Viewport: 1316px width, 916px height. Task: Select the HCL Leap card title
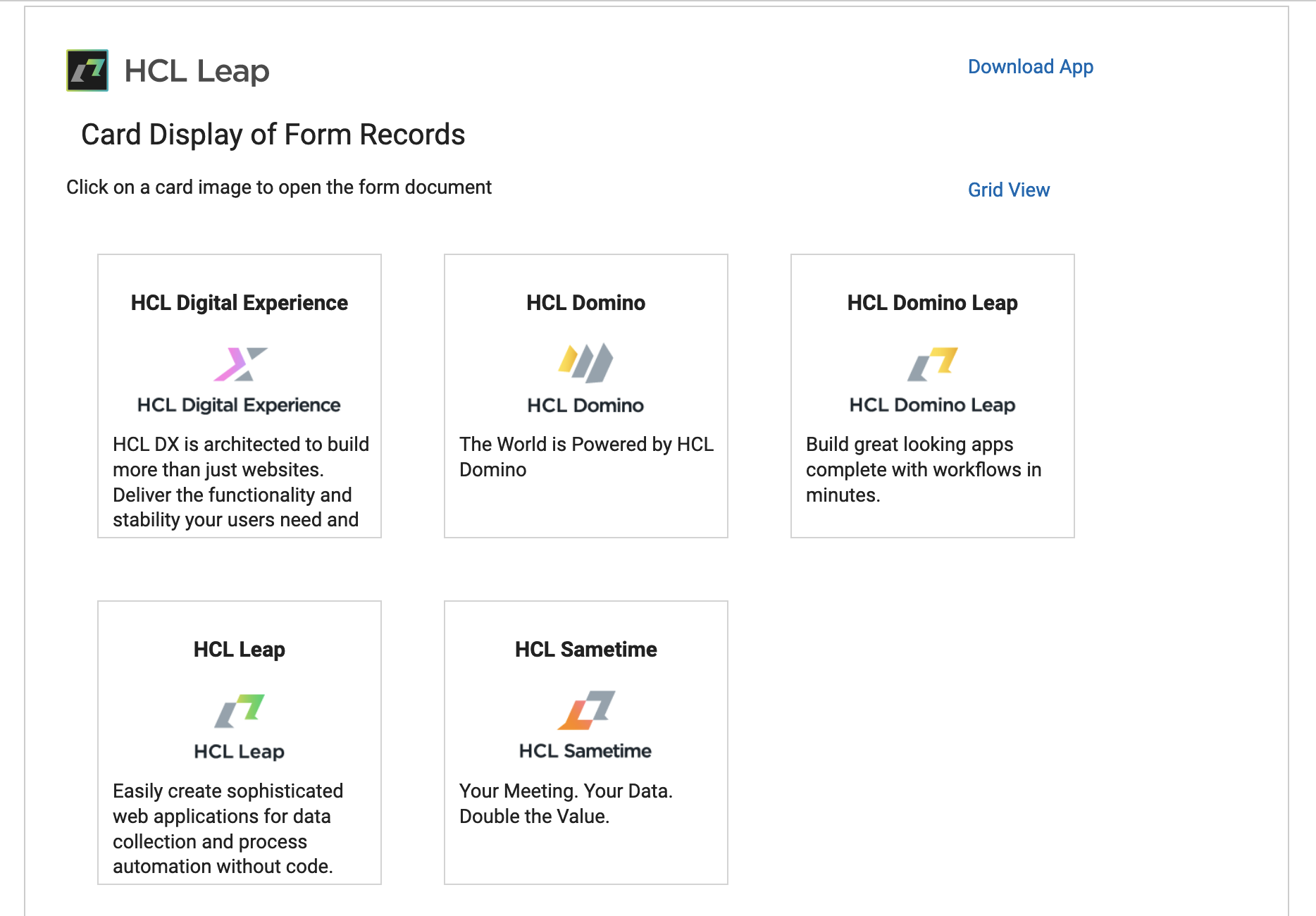click(x=240, y=650)
